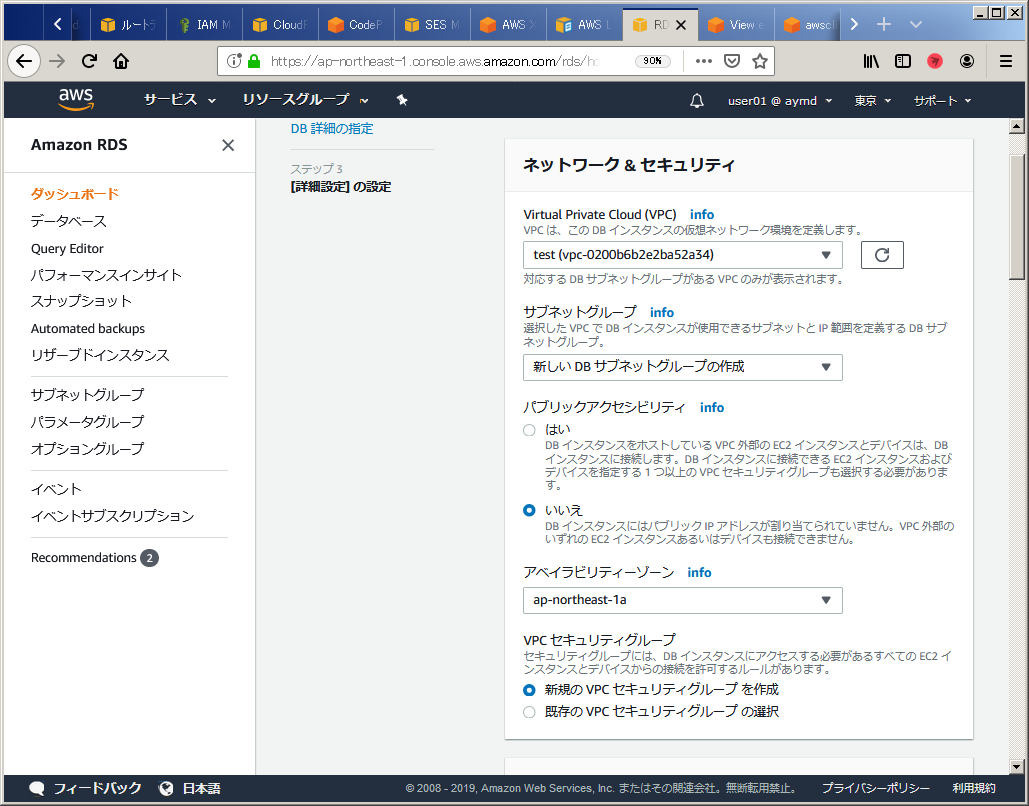1029x806 pixels.
Task: Open the Virtual Private Cloud dropdown
Action: [682, 255]
